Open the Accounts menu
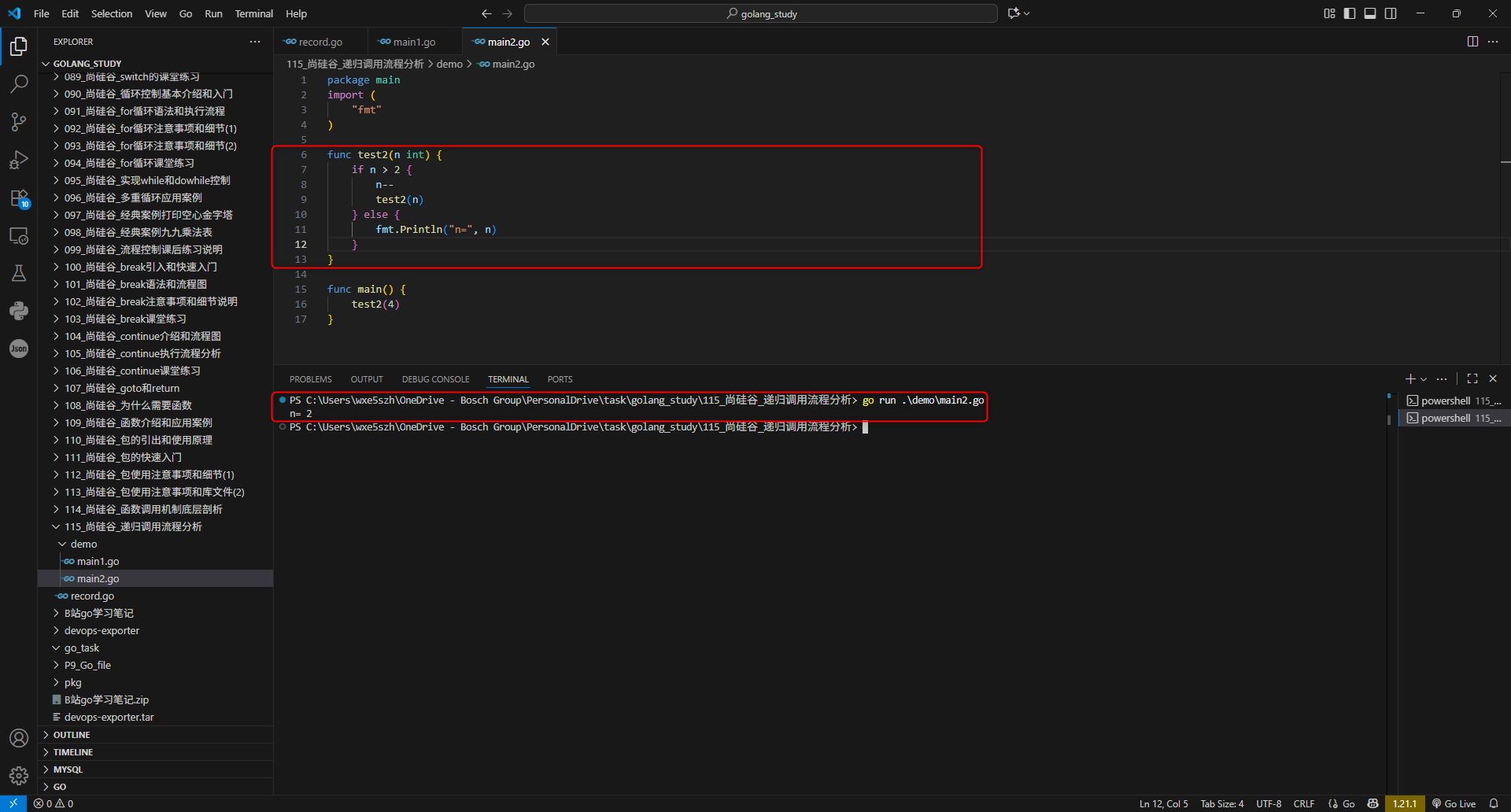The height and width of the screenshot is (812, 1511). tap(19, 738)
